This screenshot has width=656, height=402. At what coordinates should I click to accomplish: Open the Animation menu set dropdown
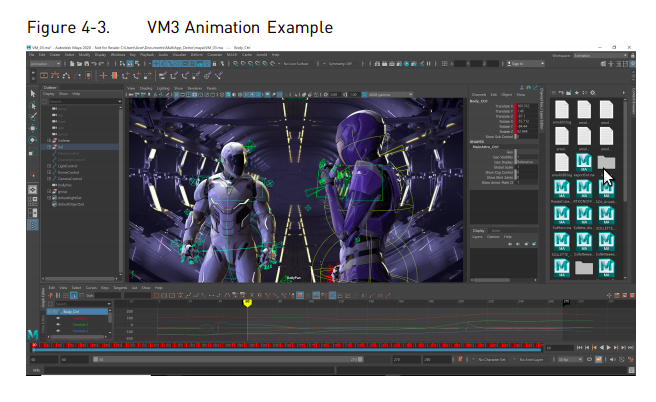tap(45, 64)
